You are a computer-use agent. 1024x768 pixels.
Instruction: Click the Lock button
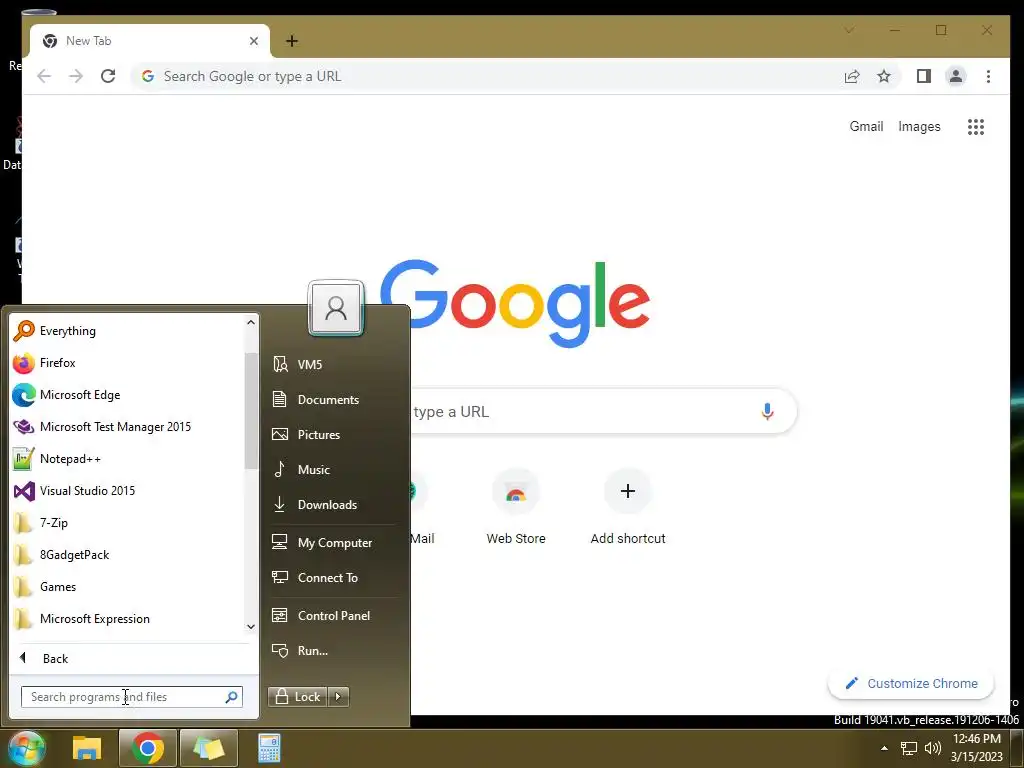point(297,697)
